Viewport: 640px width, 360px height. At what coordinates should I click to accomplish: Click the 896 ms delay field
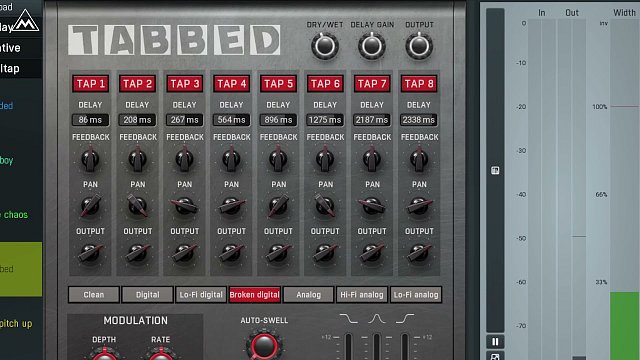278,120
